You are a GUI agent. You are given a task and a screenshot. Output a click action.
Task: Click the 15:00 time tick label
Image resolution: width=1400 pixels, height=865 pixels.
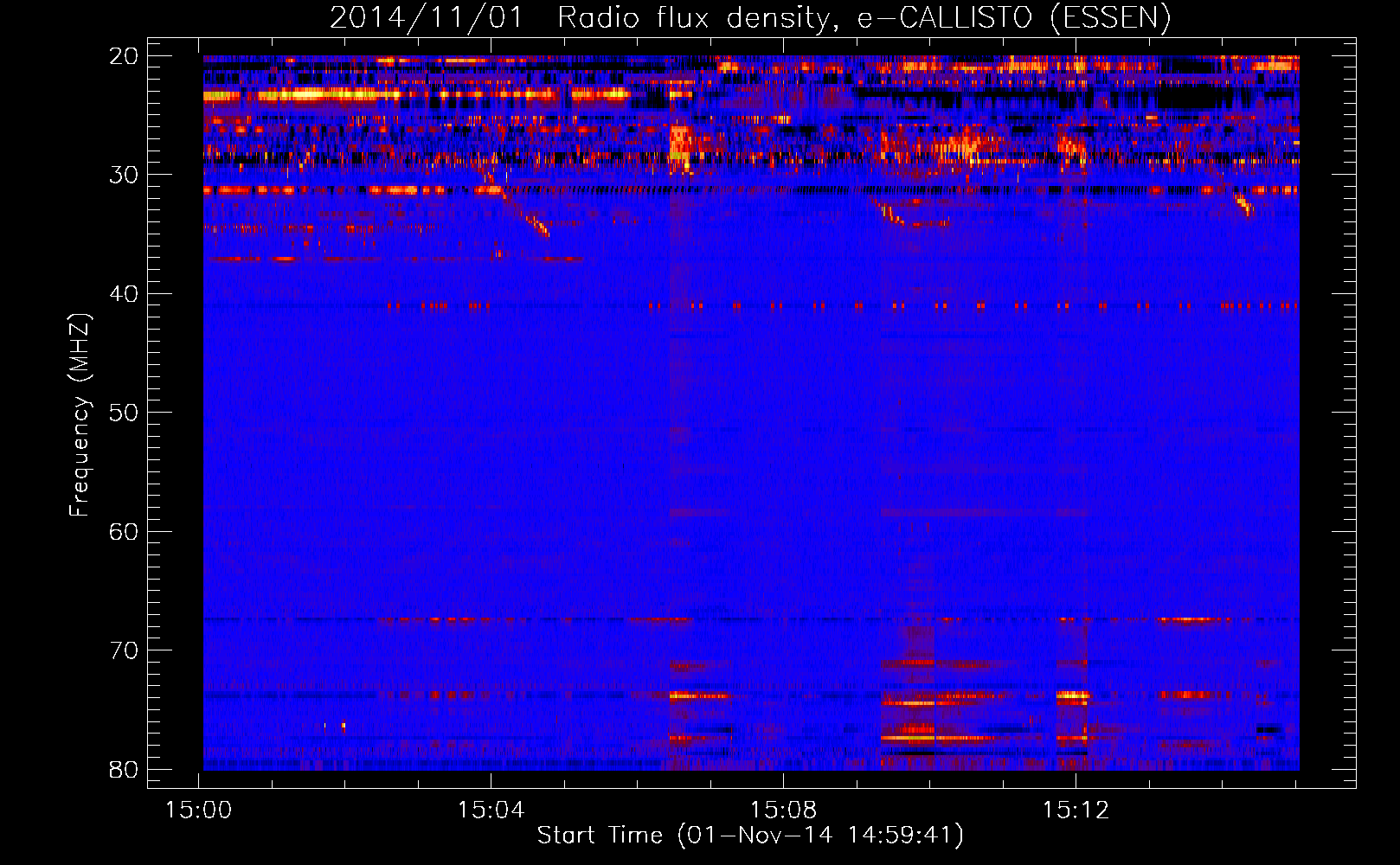199,811
